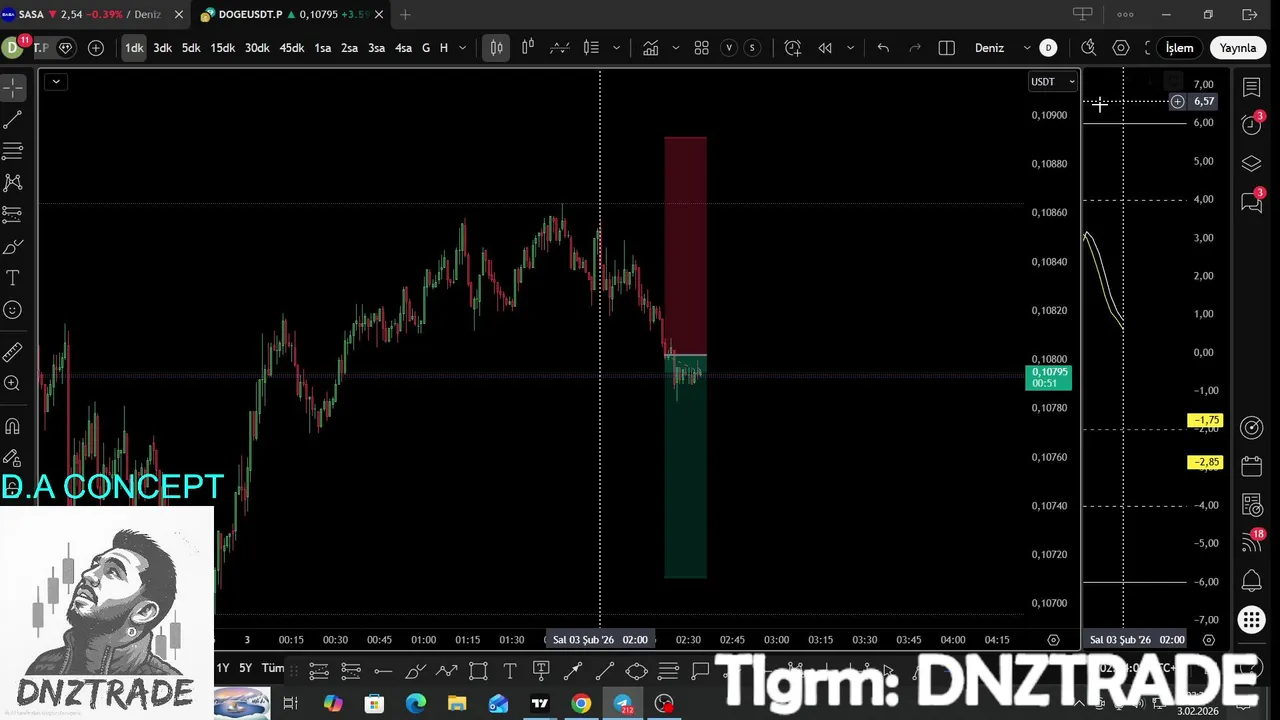
Task: Start bar replay with the rewind icon
Action: click(825, 48)
